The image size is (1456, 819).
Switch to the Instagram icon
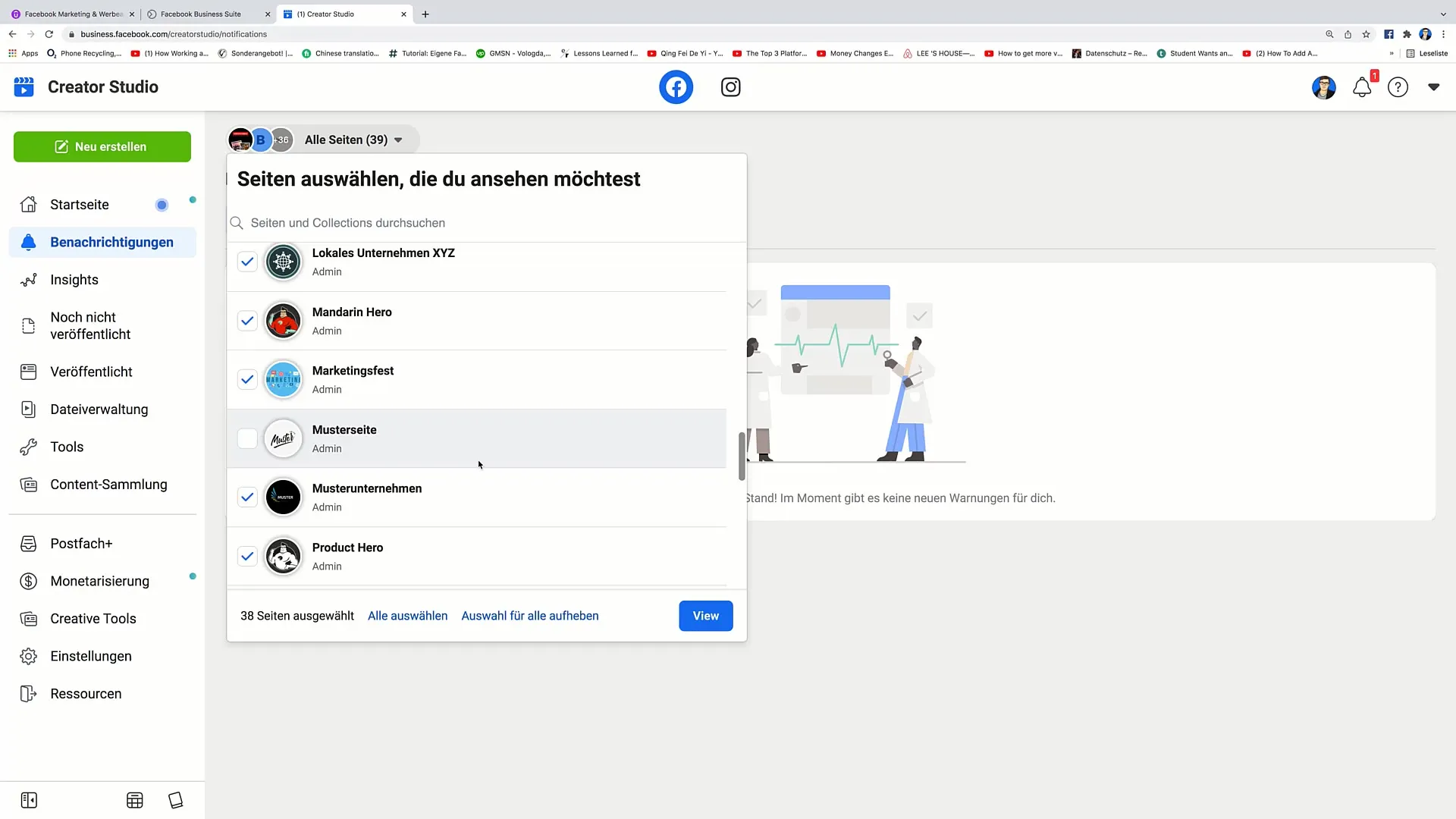[x=730, y=87]
